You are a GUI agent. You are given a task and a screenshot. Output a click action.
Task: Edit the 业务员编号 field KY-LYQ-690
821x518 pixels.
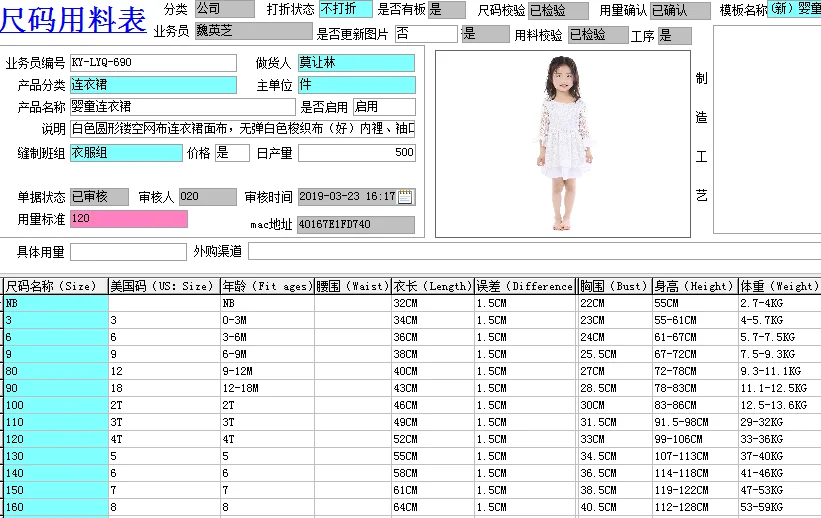pos(153,63)
